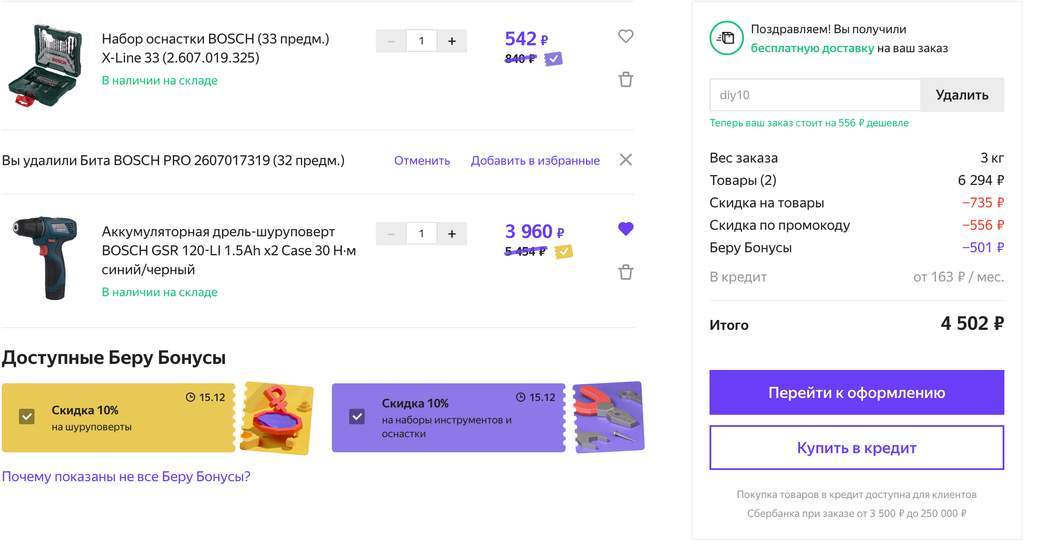
Task: Decrease quantity of Bosch X-Line 33 set
Action: (x=391, y=41)
